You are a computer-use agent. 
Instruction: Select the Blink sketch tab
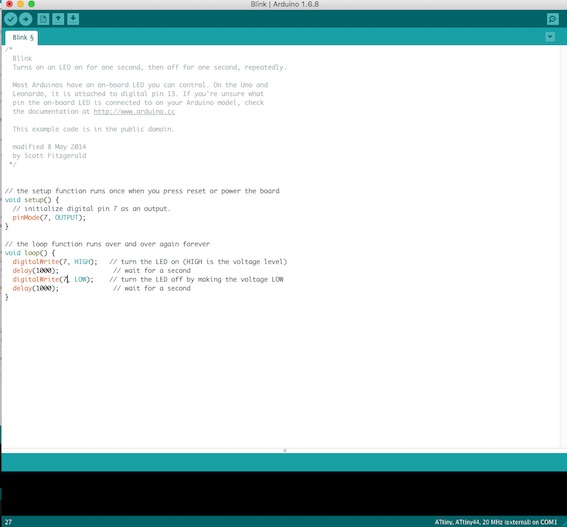22,37
